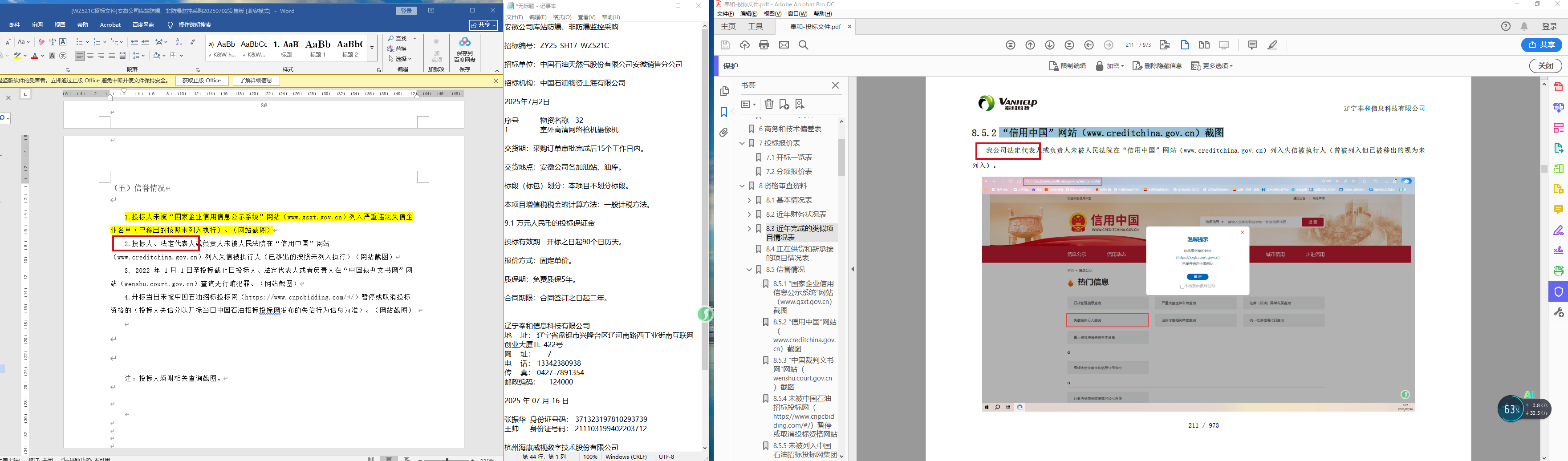Click Word font color red A swatch

click(x=35, y=56)
